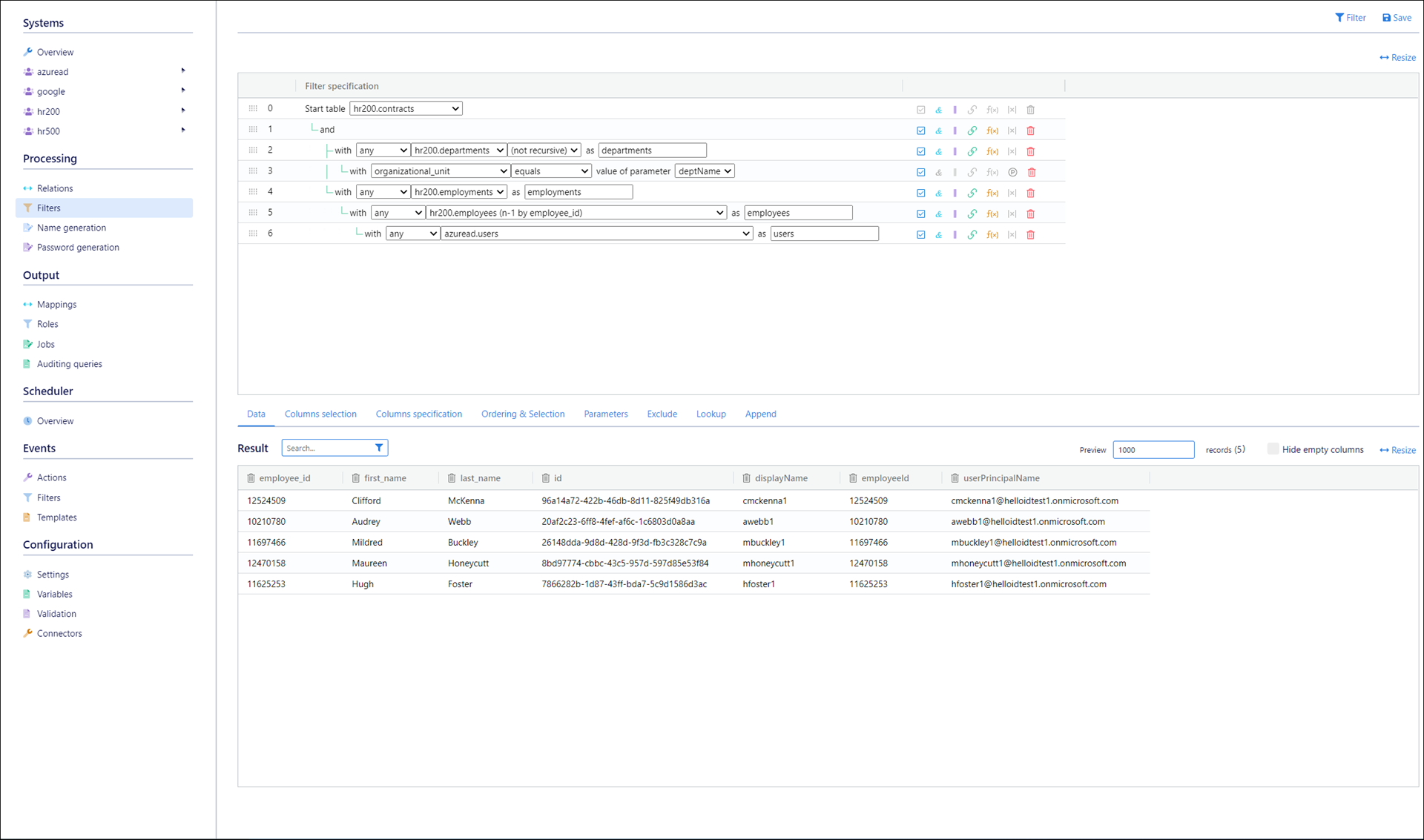This screenshot has width=1424, height=840.
Task: Click the search filter funnel icon
Action: (379, 448)
